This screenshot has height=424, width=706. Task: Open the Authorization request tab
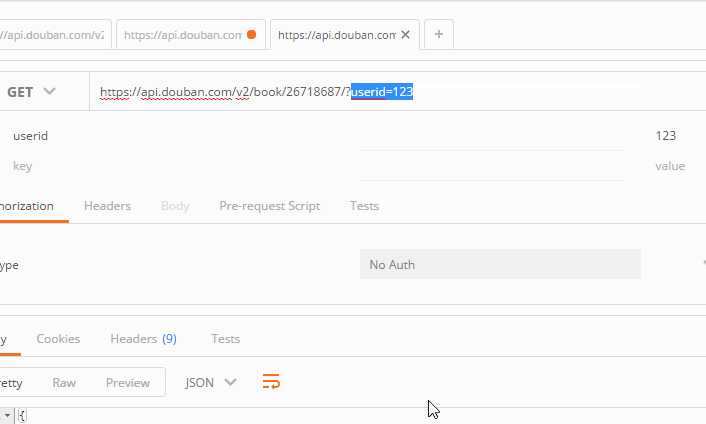pos(27,206)
